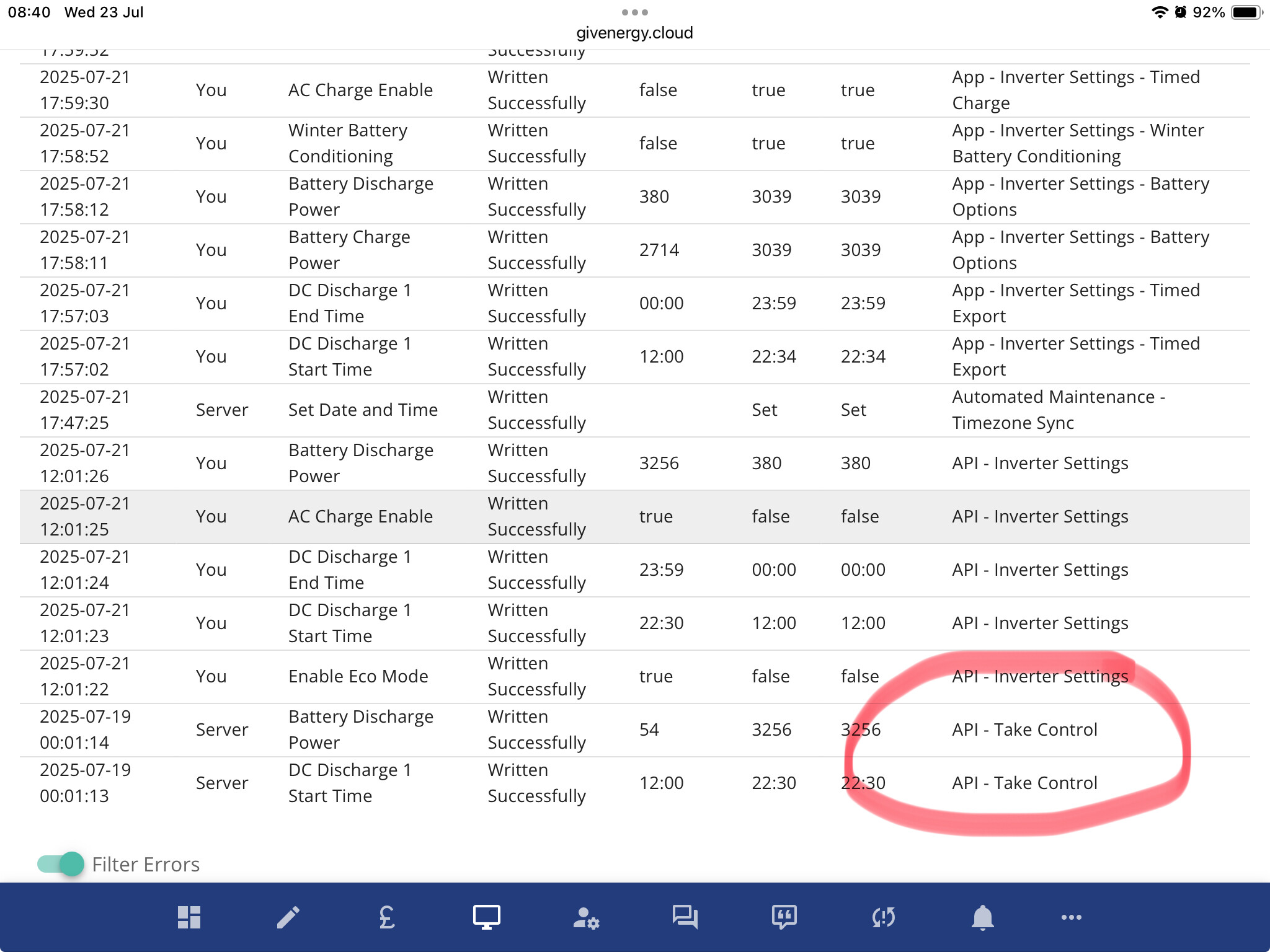Tap the battery status indicator in status bar
This screenshot has width=1270, height=952.
click(x=1245, y=12)
